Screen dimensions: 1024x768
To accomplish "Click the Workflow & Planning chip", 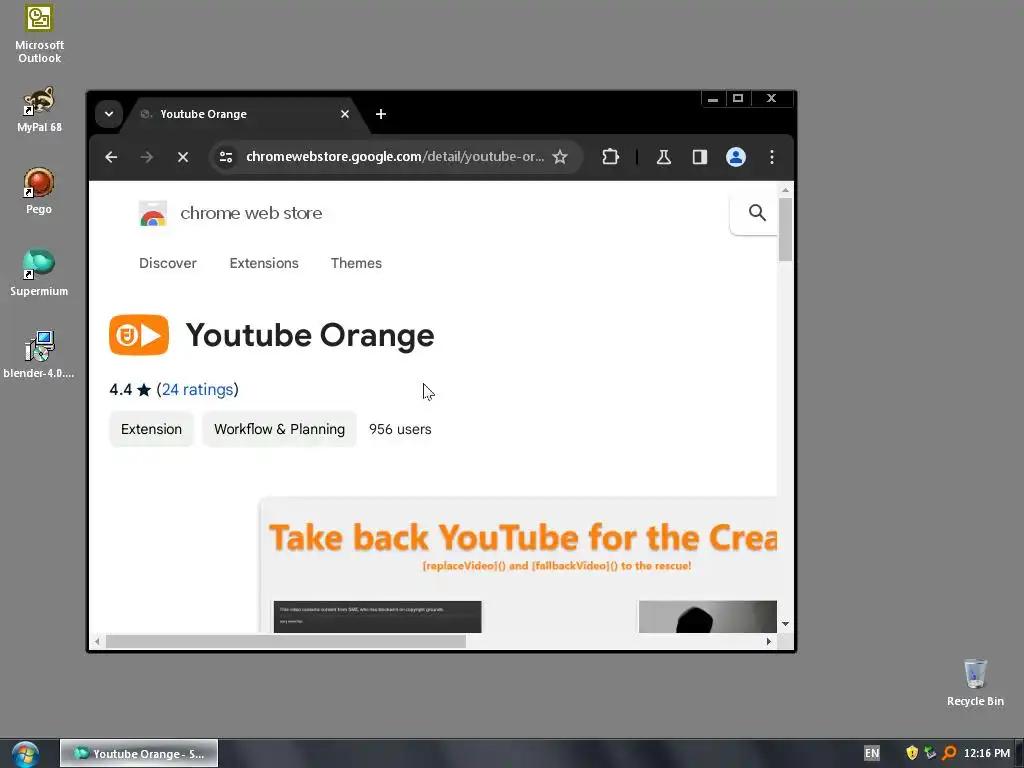I will point(280,429).
